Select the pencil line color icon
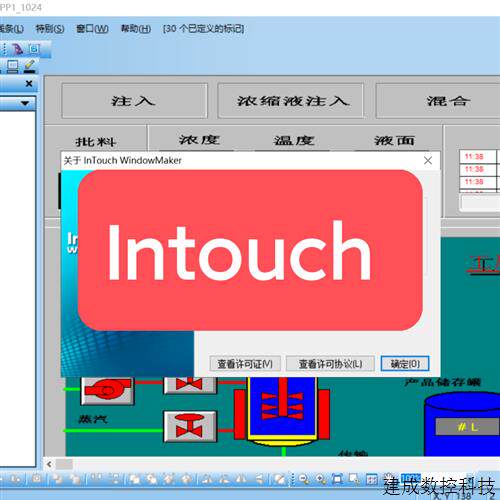 [x=30, y=66]
